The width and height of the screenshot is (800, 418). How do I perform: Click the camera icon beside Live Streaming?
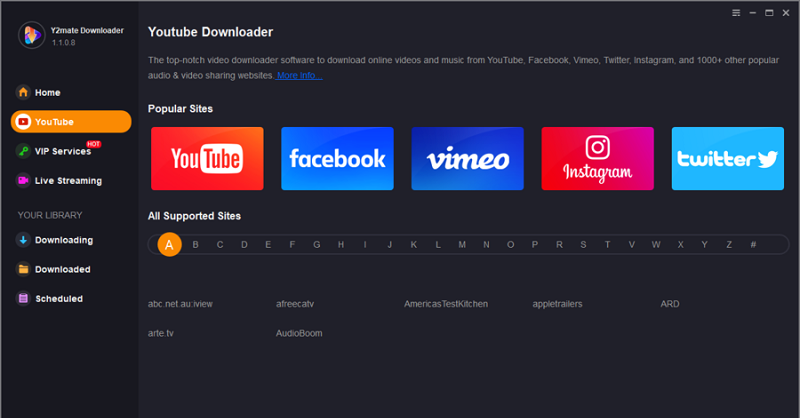pos(23,180)
